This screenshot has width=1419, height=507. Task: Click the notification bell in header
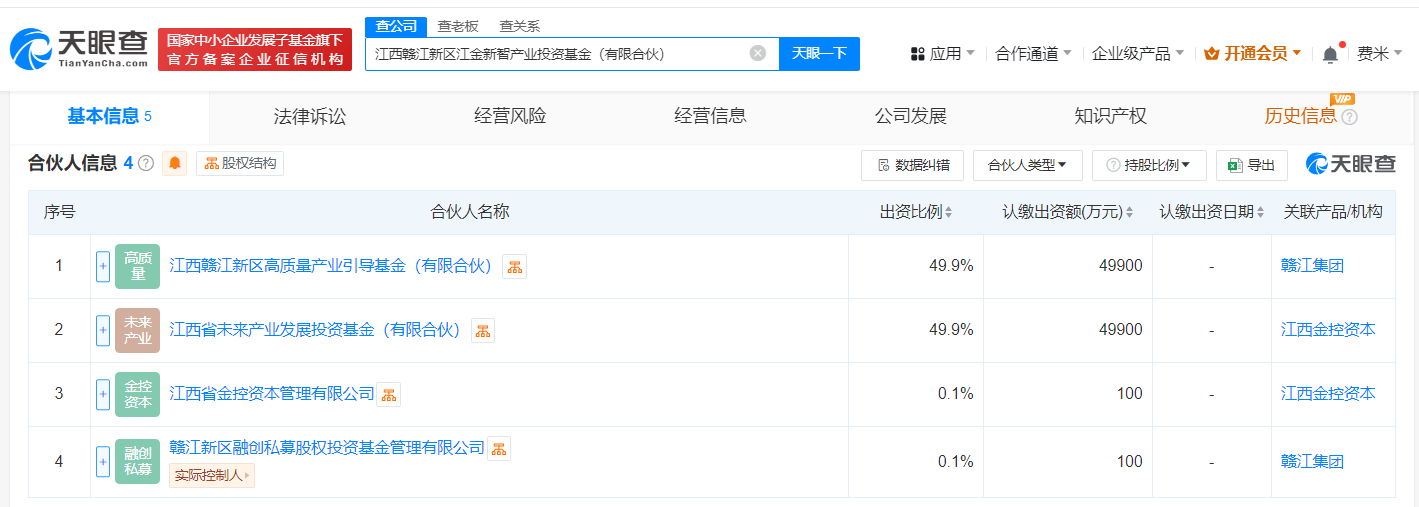coord(1330,54)
